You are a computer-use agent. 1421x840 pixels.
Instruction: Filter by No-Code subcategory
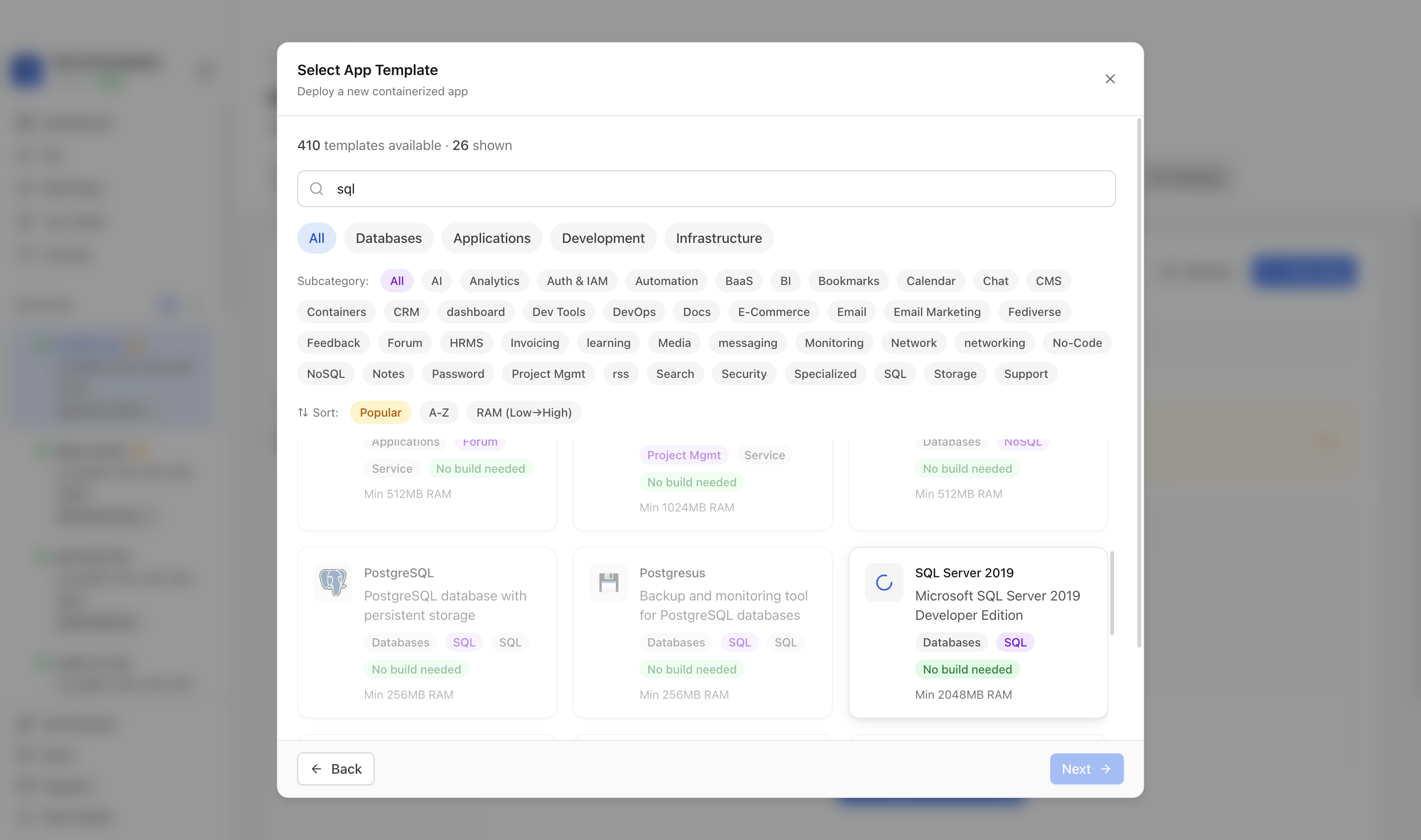coord(1077,343)
